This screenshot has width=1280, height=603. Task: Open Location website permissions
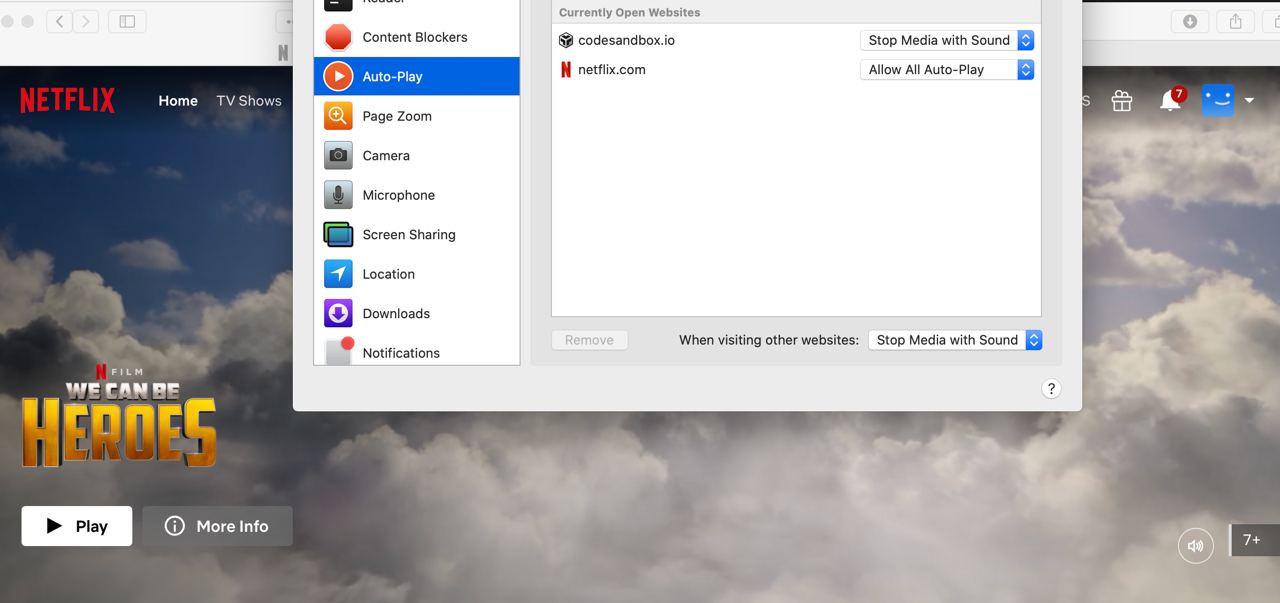[416, 274]
